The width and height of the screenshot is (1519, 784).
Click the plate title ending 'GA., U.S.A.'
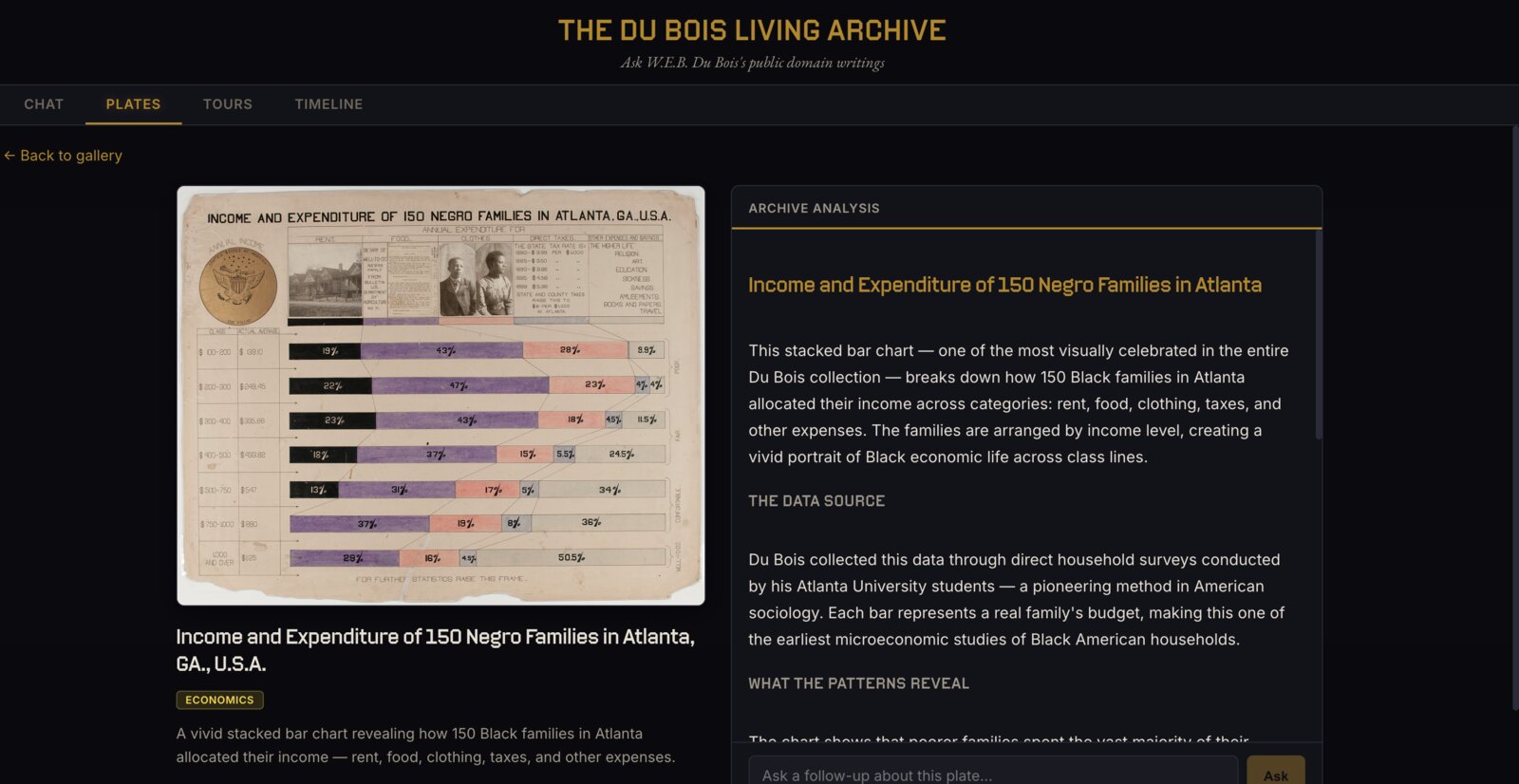(x=436, y=650)
